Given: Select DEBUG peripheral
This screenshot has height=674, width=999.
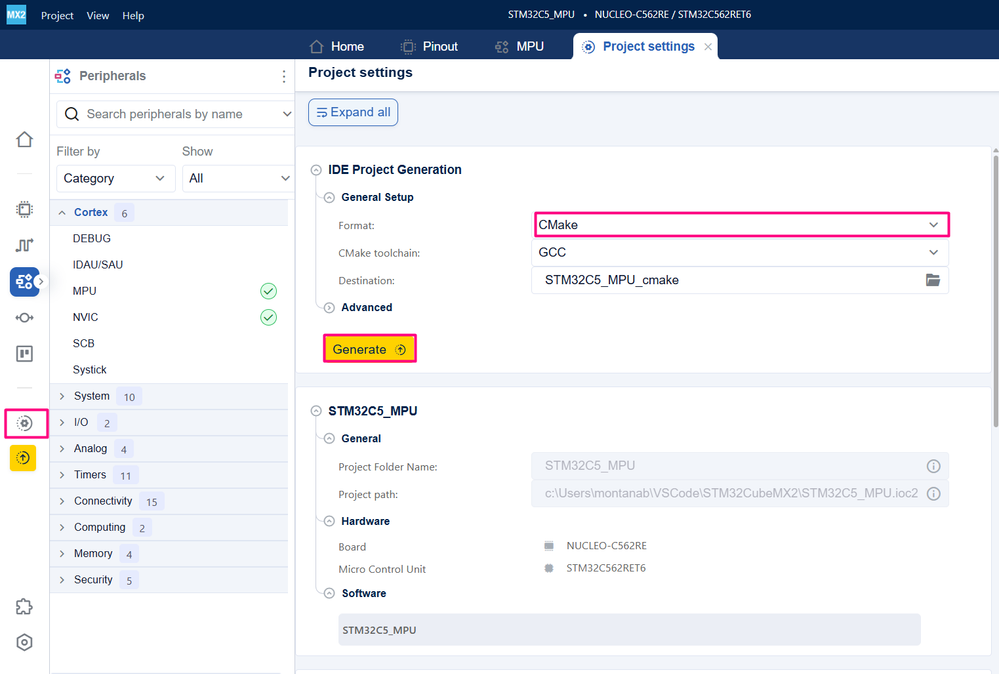Looking at the screenshot, I should tap(92, 238).
